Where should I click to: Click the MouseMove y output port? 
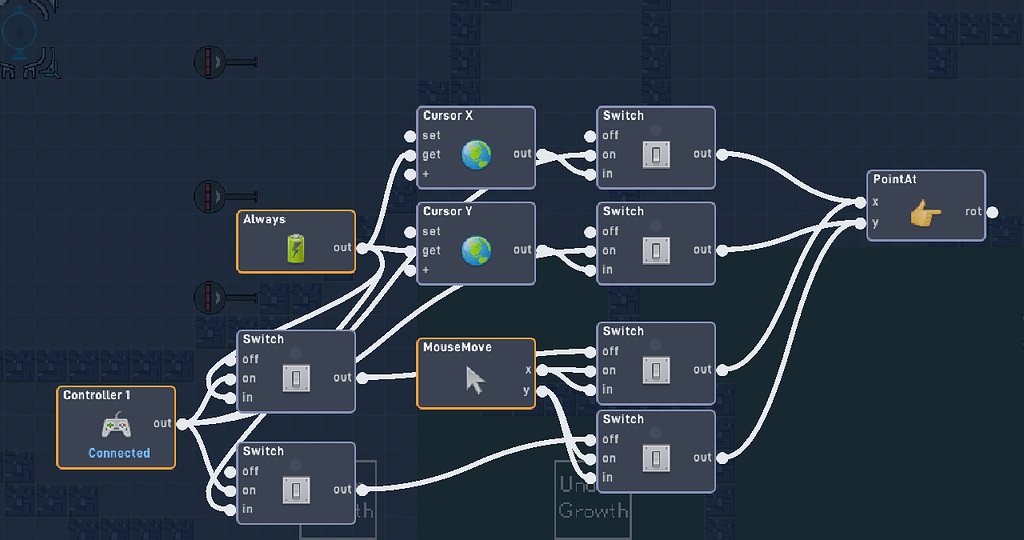541,390
